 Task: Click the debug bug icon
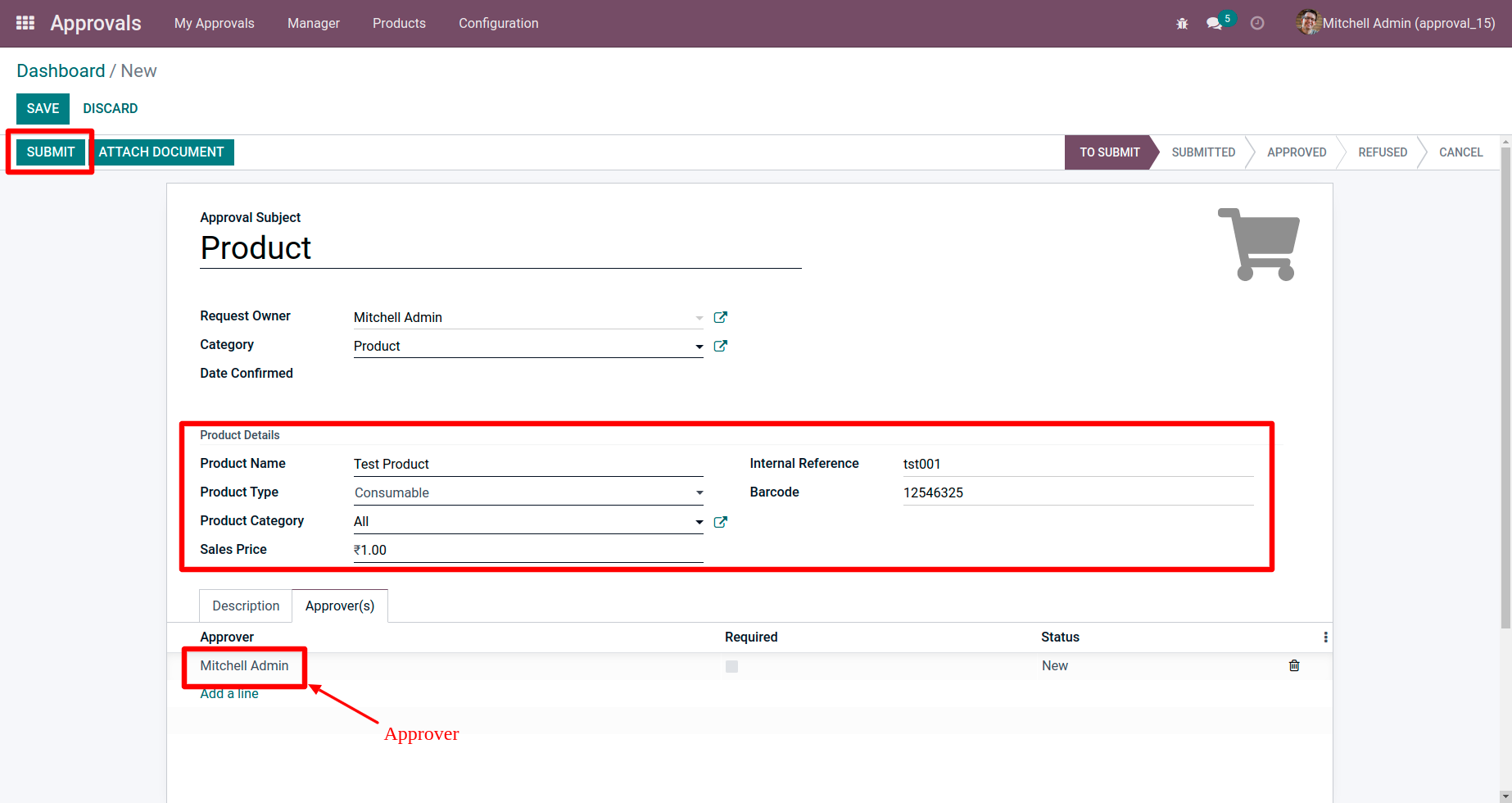(x=1182, y=24)
